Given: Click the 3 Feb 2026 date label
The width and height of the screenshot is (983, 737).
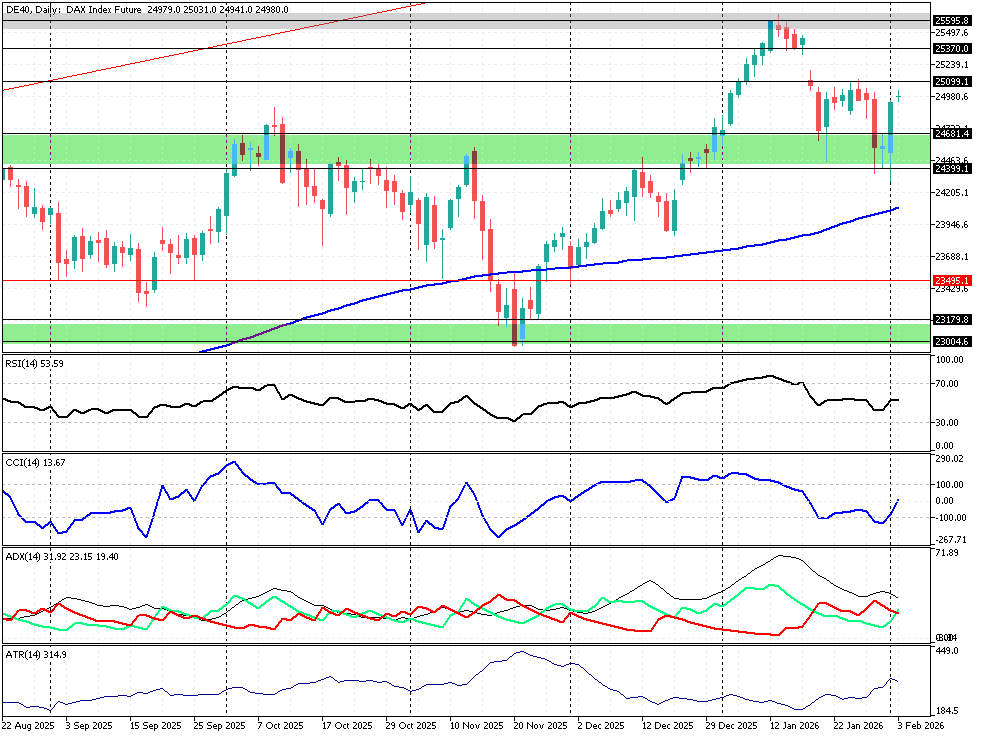Looking at the screenshot, I should pyautogui.click(x=918, y=724).
